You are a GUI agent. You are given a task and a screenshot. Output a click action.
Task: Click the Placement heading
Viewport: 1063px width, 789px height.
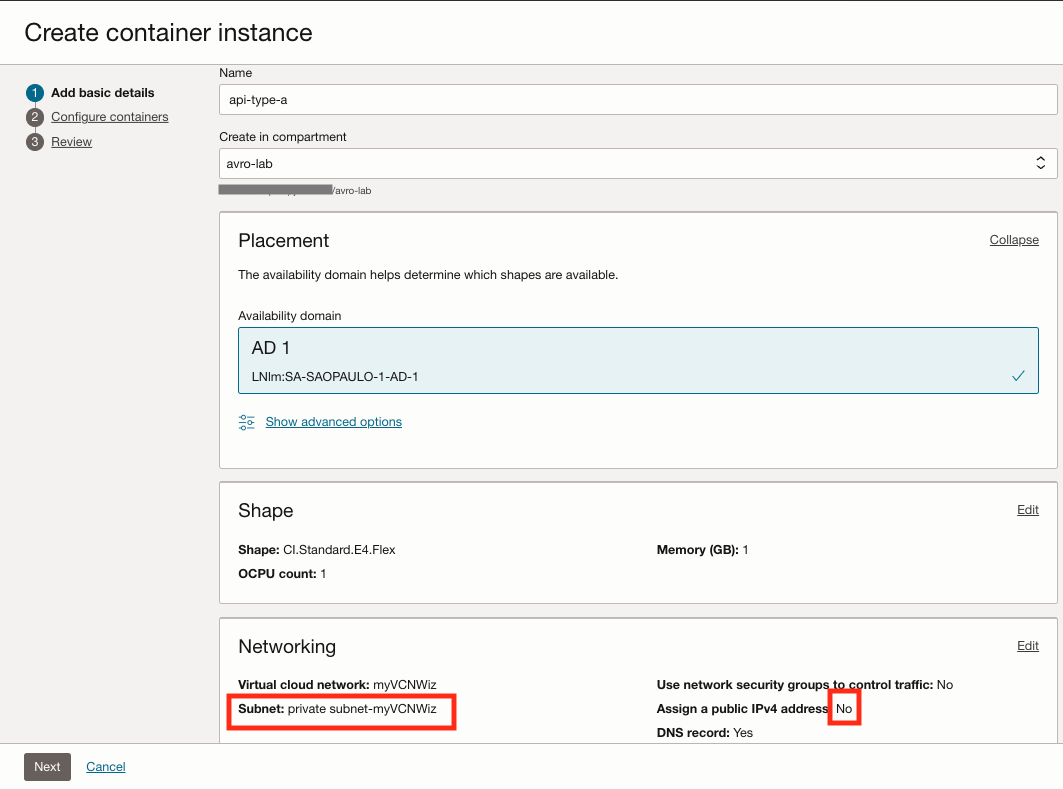point(283,241)
